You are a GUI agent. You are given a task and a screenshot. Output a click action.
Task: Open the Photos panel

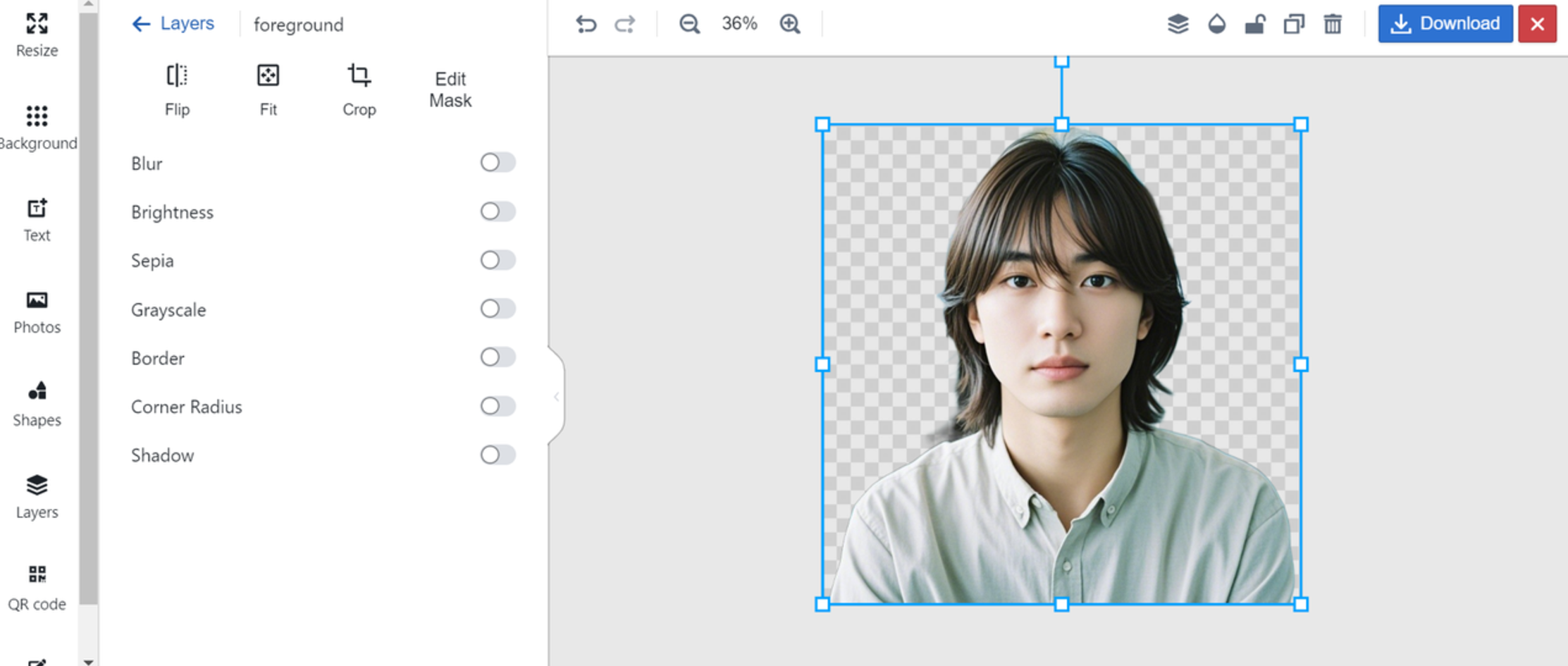click(x=37, y=309)
